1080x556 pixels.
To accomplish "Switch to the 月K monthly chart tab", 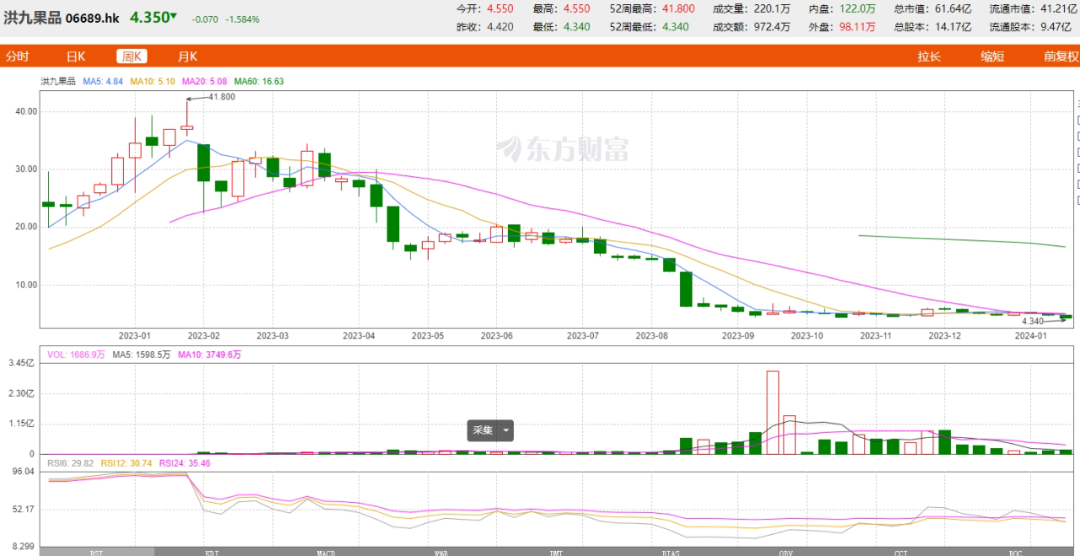I will 187,57.
